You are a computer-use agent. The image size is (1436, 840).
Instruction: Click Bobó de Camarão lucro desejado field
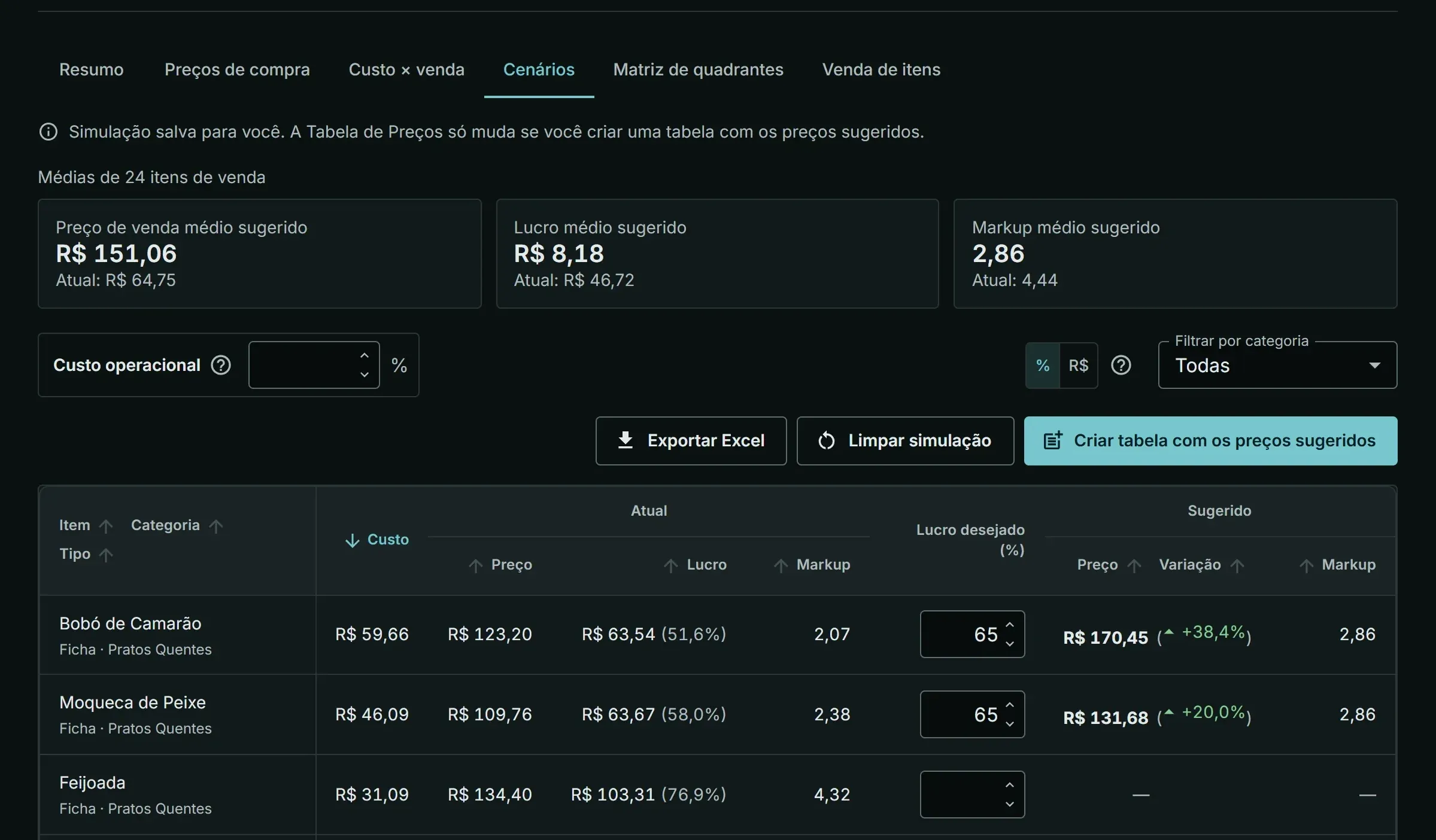(x=972, y=634)
